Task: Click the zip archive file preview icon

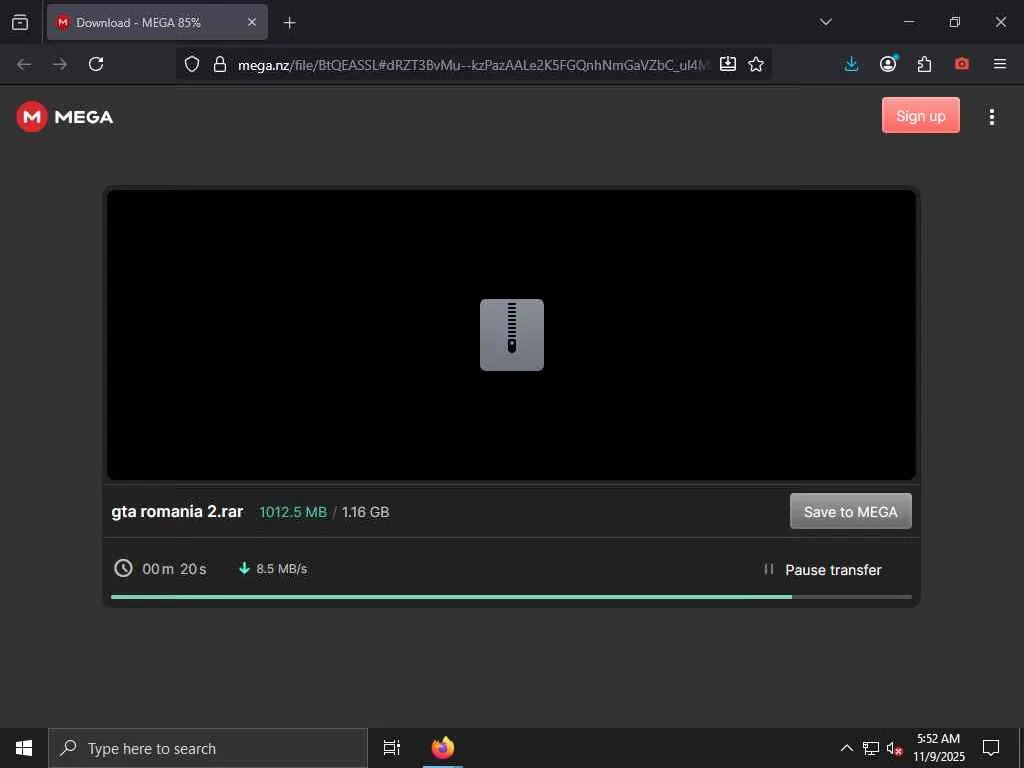Action: click(512, 335)
